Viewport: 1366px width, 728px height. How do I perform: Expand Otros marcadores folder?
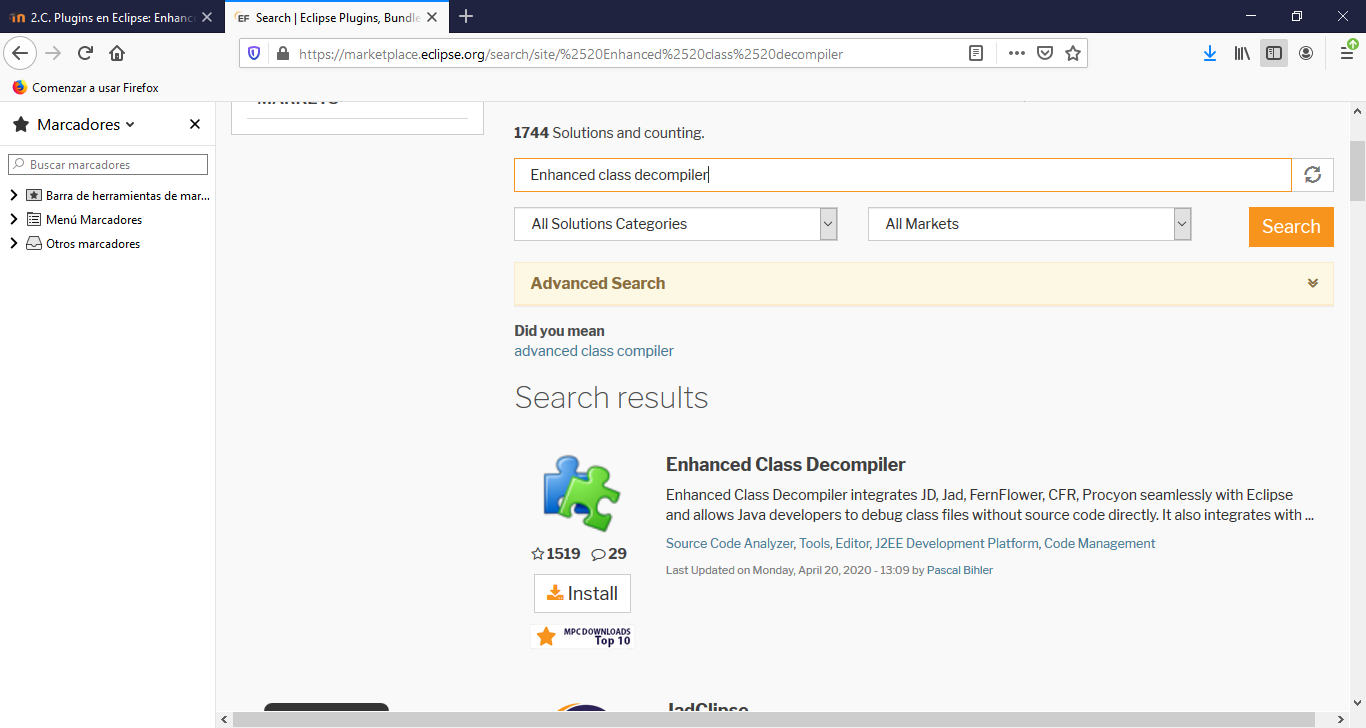(14, 244)
